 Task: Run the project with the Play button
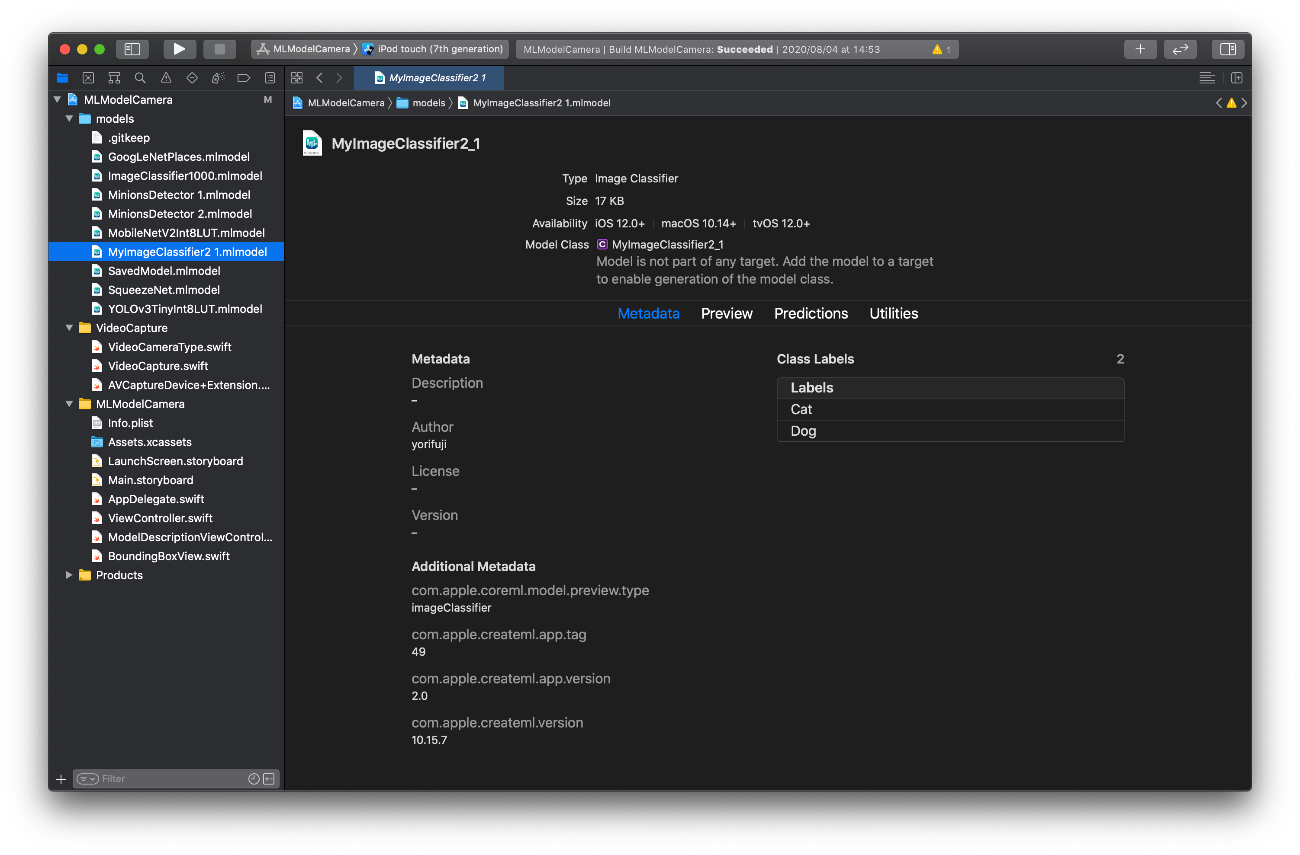pos(179,49)
